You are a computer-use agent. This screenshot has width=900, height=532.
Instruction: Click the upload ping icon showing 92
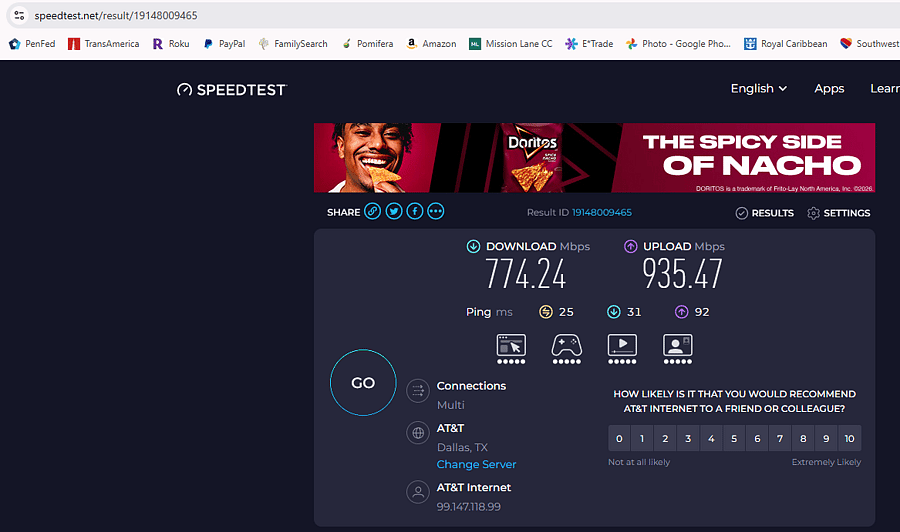(x=681, y=312)
